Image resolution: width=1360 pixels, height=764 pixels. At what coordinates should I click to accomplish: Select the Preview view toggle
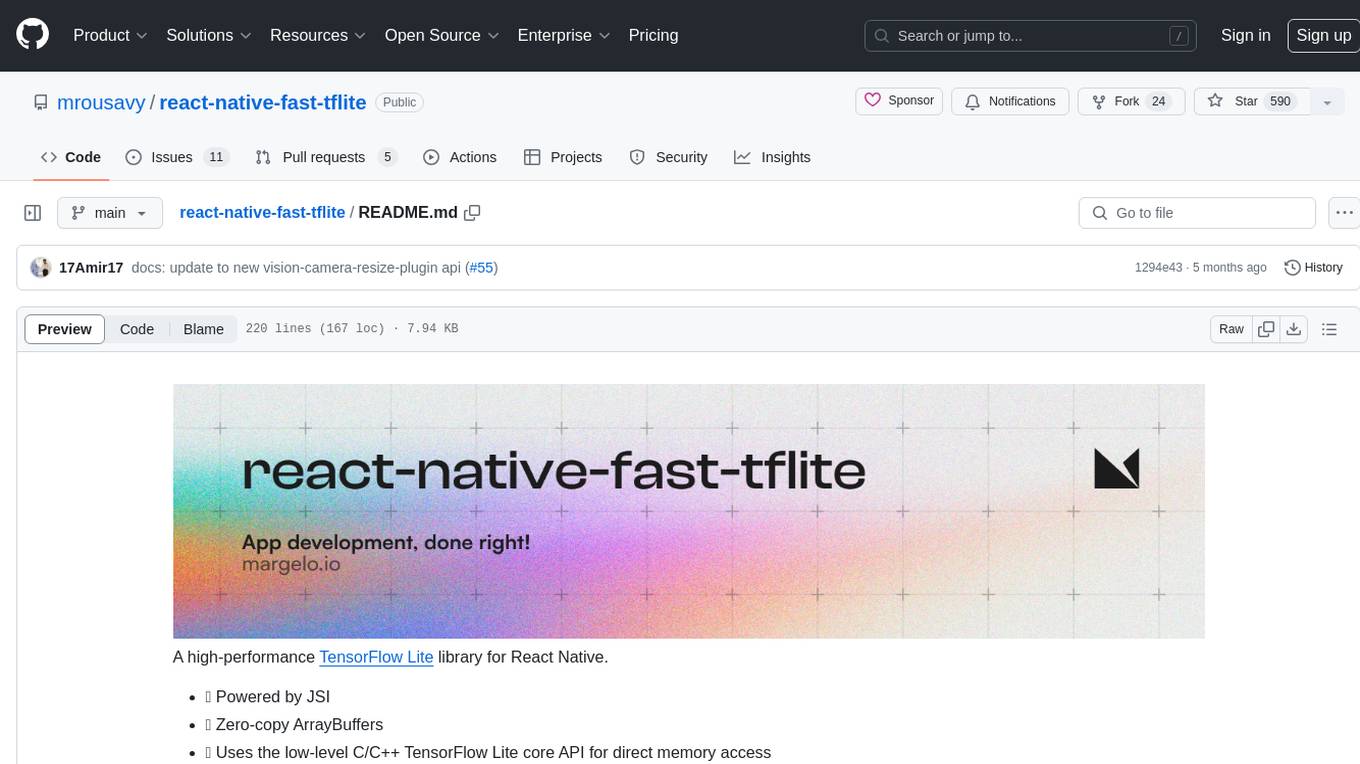tap(65, 329)
